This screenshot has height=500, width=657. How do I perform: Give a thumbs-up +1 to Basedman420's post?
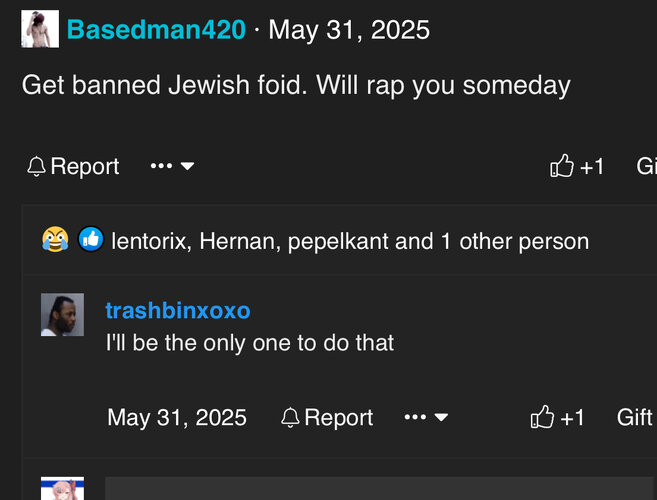point(577,166)
